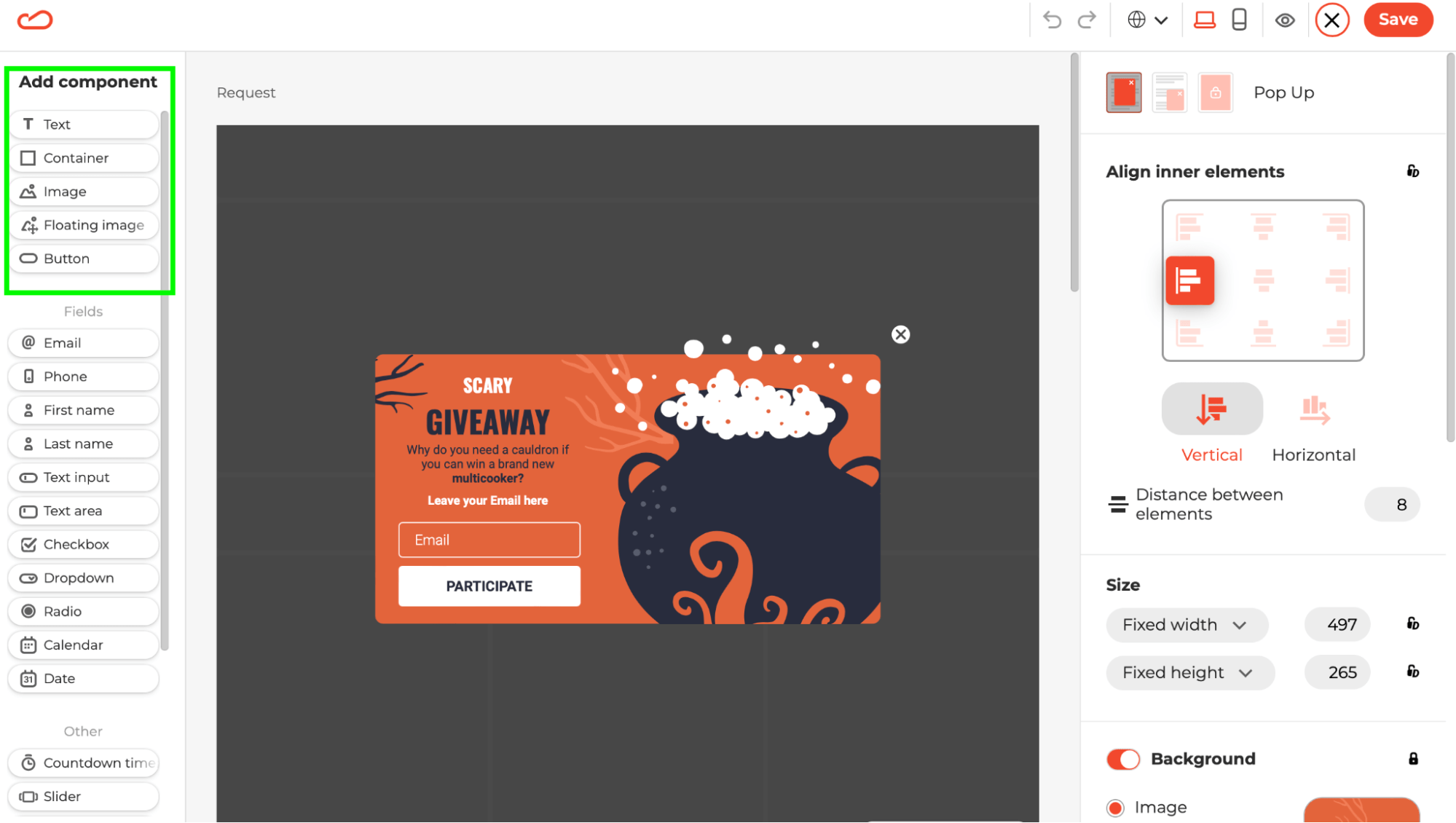Add the Phone field
The height and width of the screenshot is (823, 1456).
pos(84,377)
